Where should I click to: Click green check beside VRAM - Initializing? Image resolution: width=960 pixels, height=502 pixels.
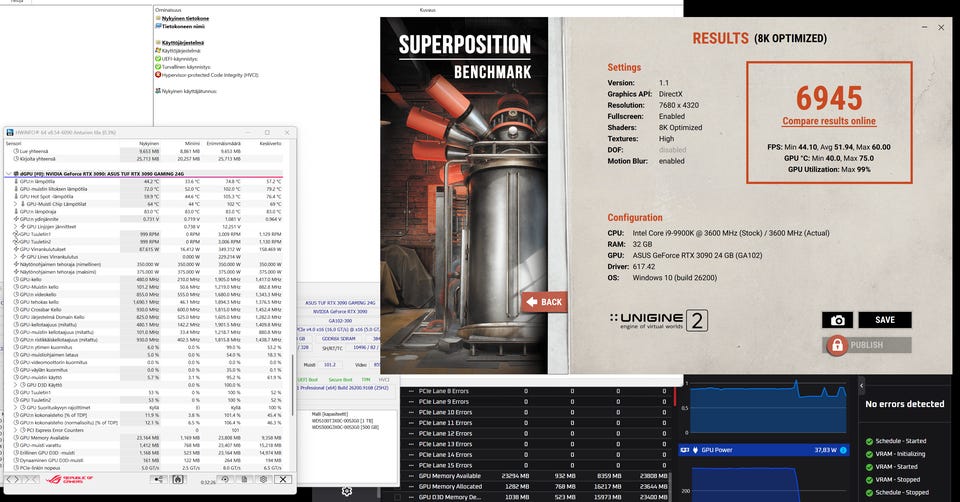tap(869, 454)
